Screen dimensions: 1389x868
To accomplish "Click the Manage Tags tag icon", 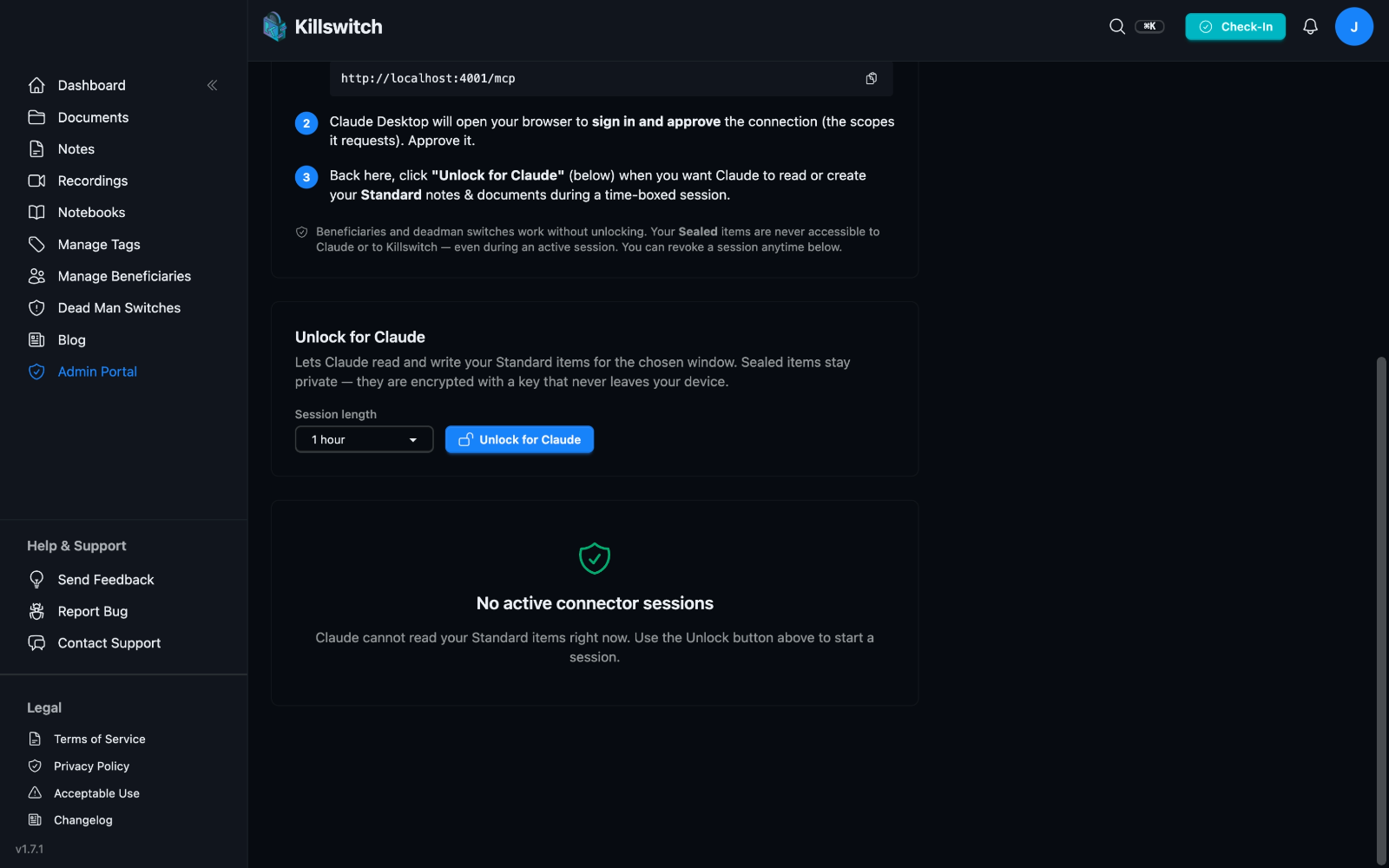I will [x=36, y=245].
